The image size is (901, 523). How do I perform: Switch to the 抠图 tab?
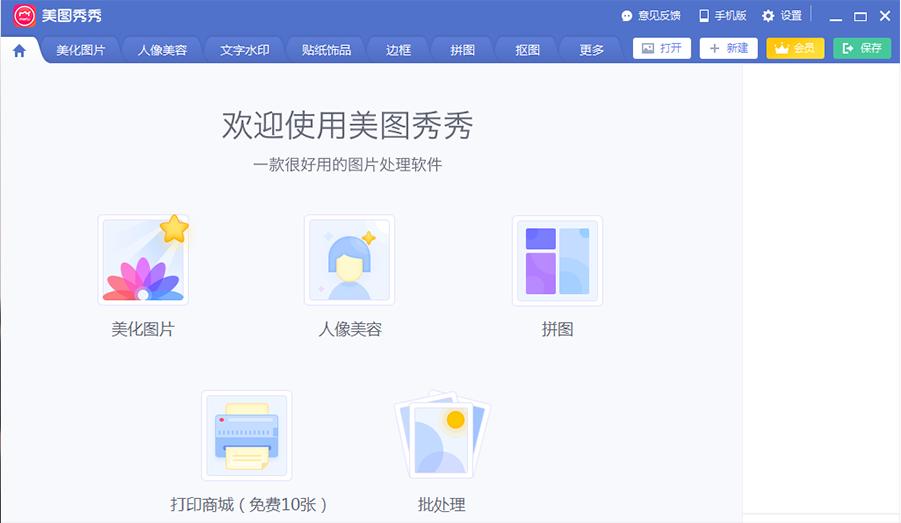coord(527,50)
